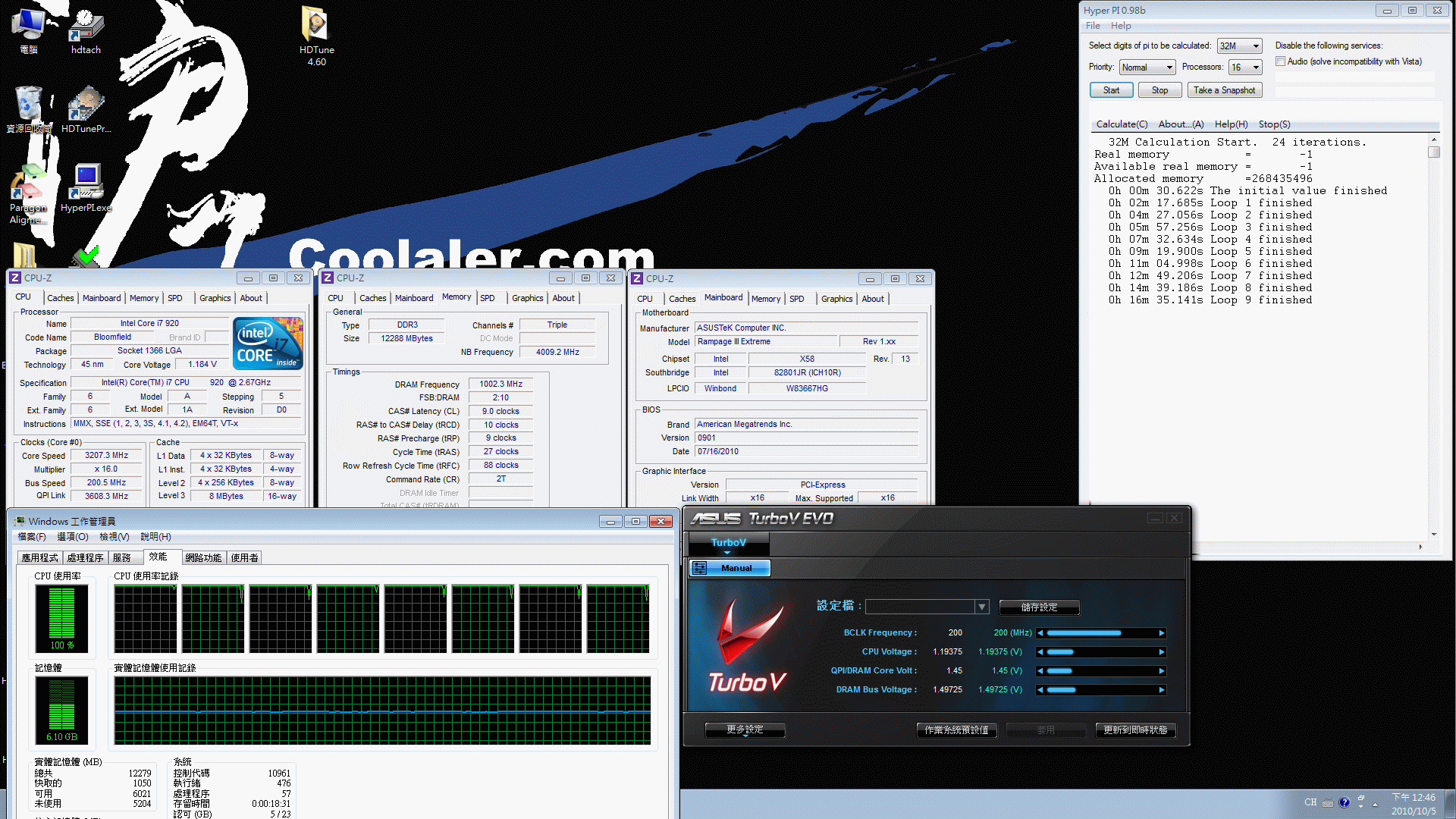Expand the More Settings button in TurboV
1456x819 pixels.
click(x=745, y=730)
